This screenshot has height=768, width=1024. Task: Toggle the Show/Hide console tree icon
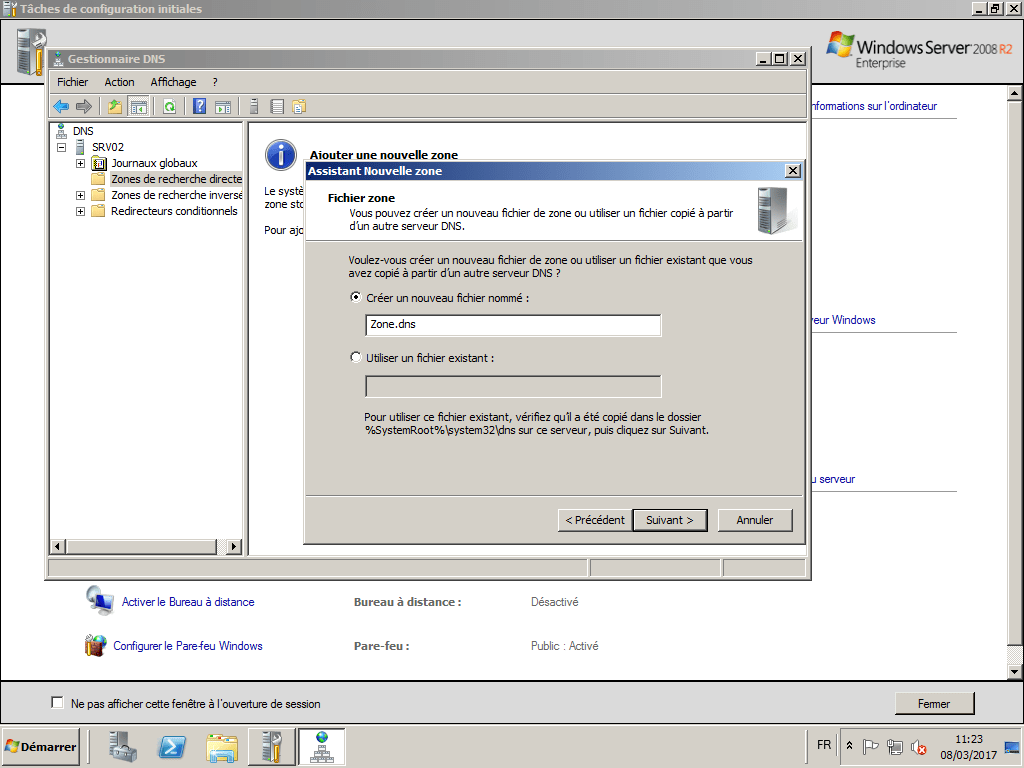pyautogui.click(x=137, y=106)
